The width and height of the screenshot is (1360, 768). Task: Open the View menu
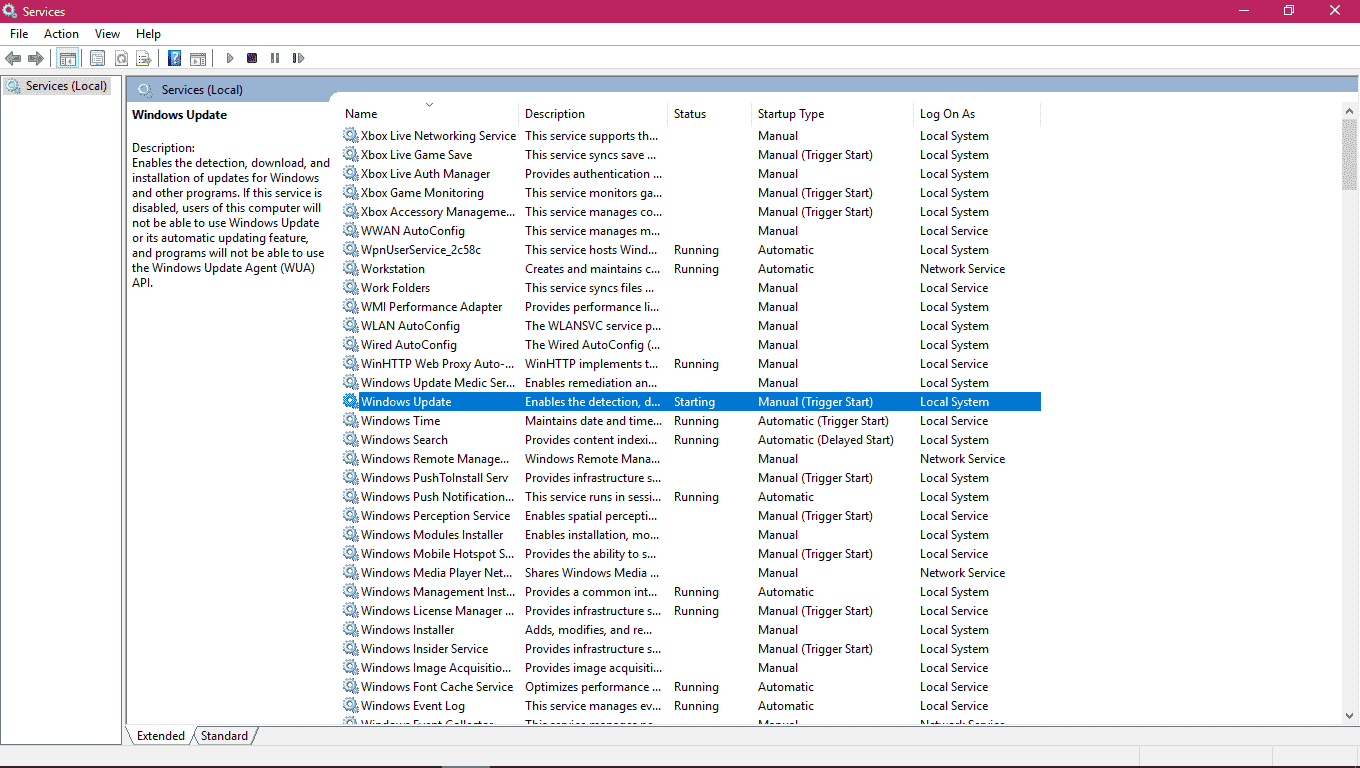107,34
